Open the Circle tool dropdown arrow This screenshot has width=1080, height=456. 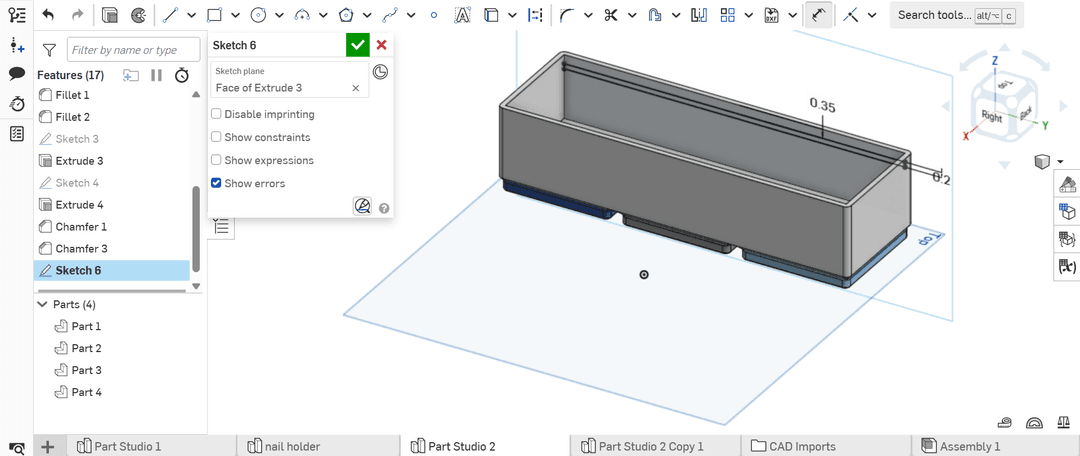click(279, 15)
